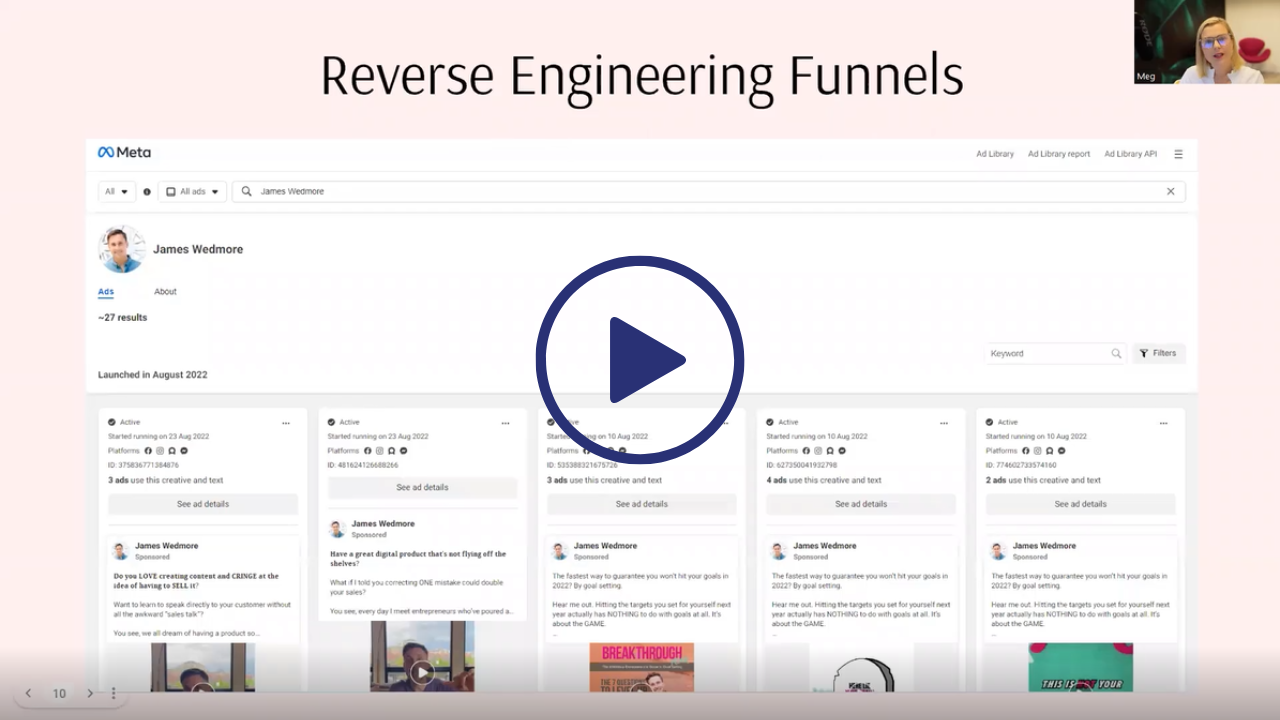Screen dimensions: 1280x720
Task: See ad details for 'Have a great digital product' ad
Action: coord(422,488)
